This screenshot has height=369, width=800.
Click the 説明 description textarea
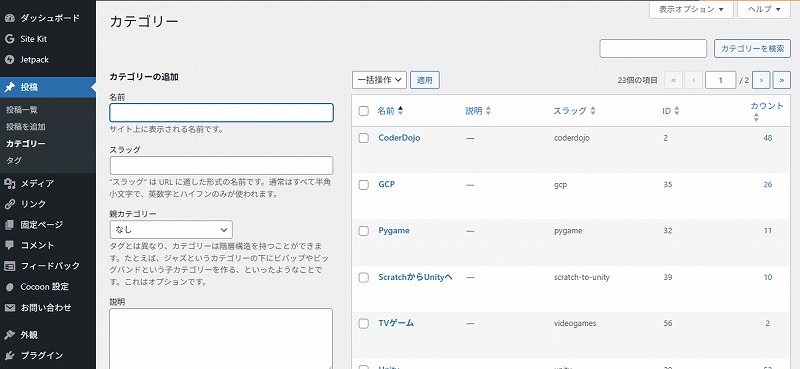221,338
